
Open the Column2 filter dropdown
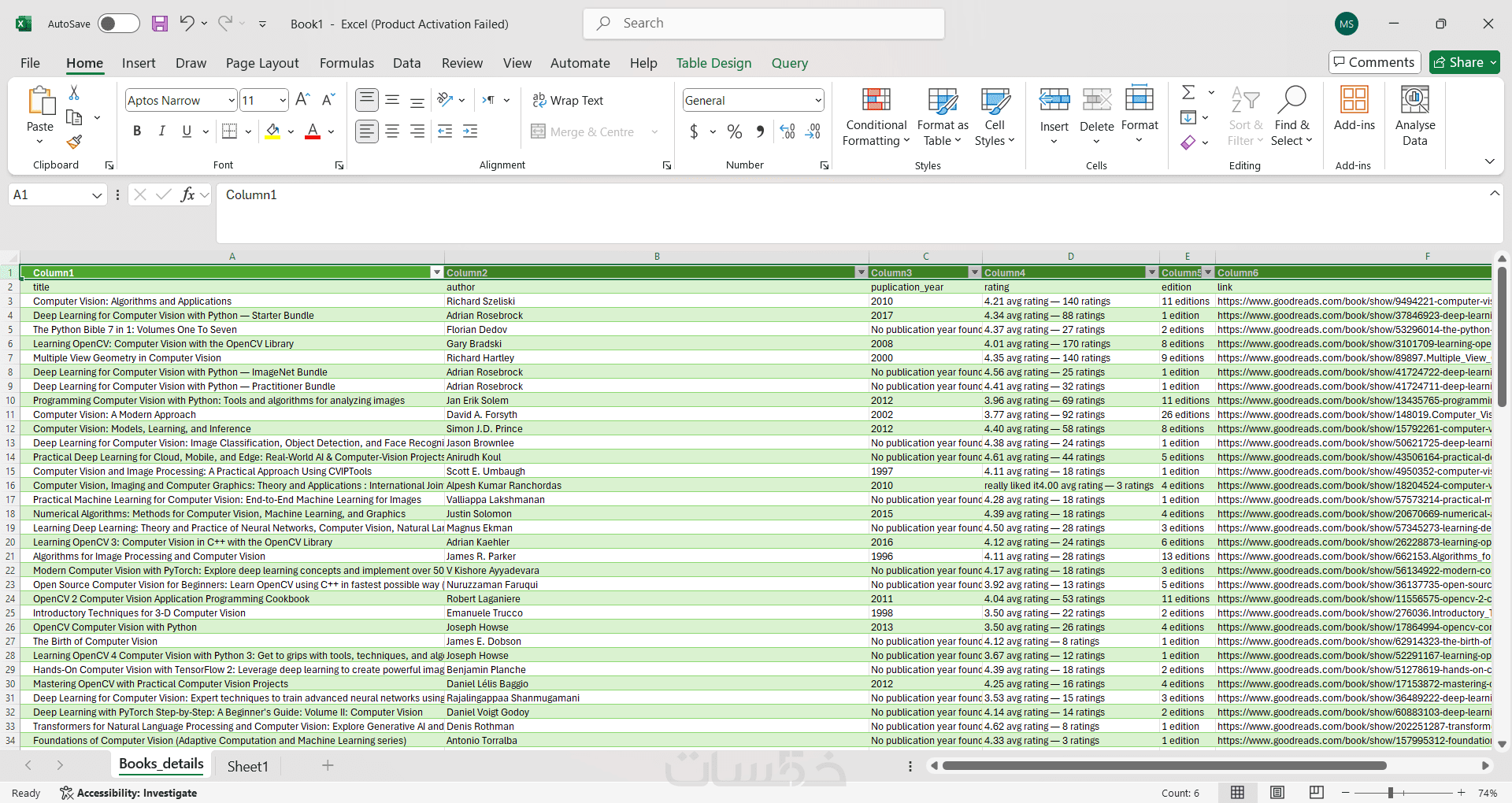tap(861, 272)
